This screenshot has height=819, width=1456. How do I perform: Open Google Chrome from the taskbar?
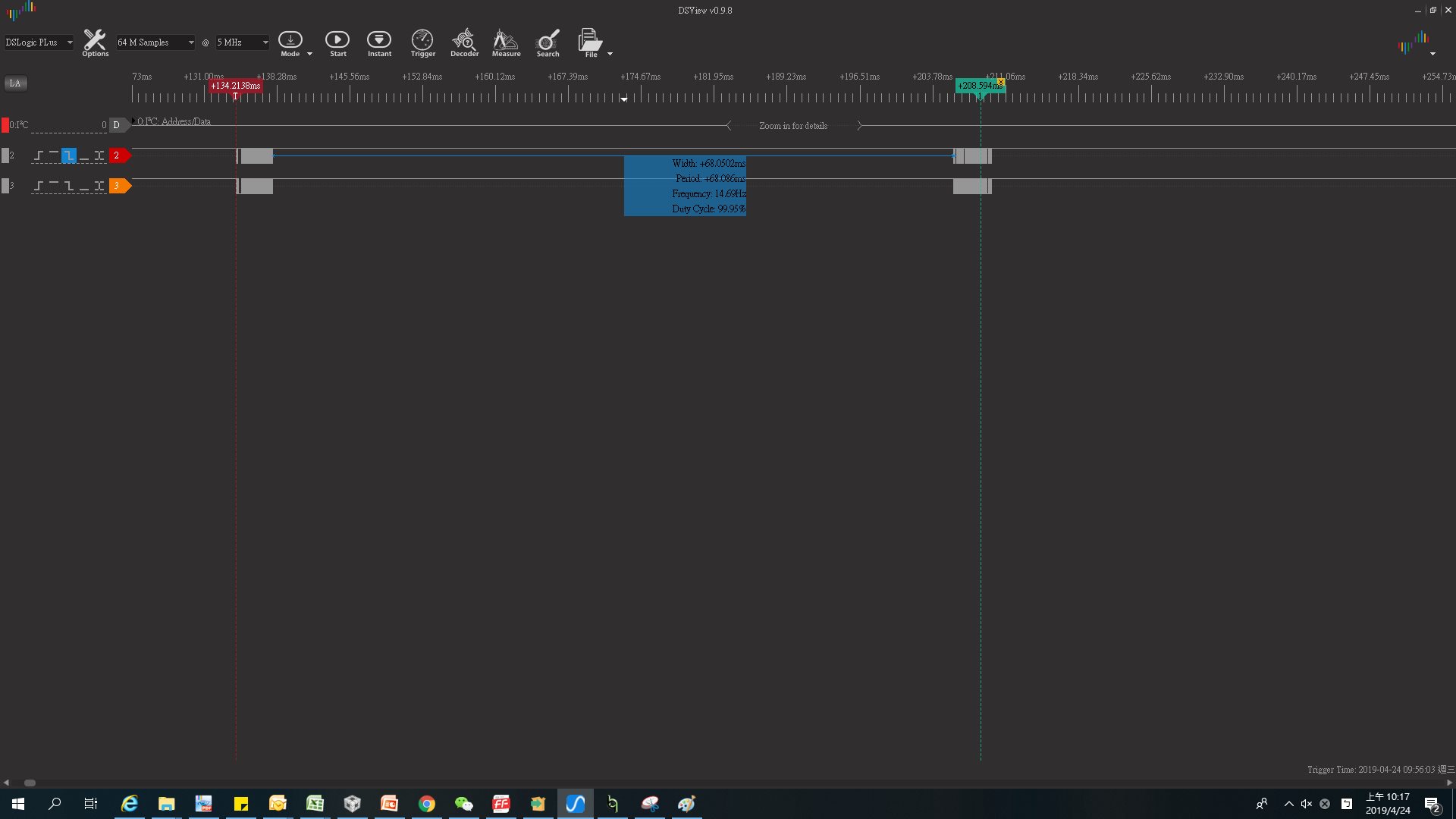(426, 804)
